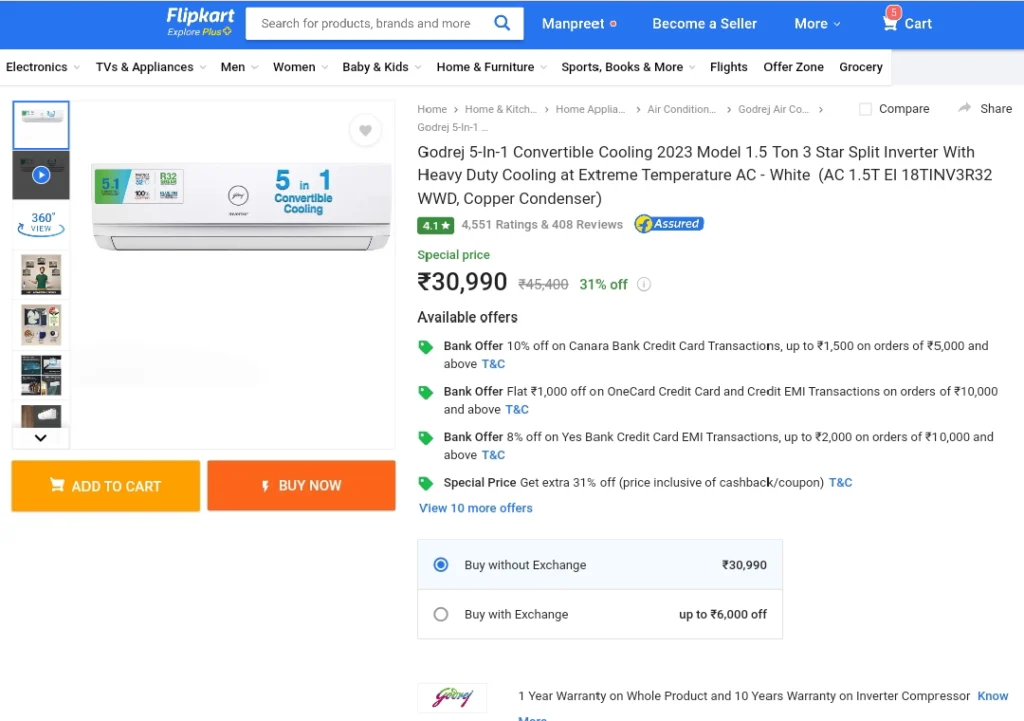Open the Manpreet account menu
Image resolution: width=1024 pixels, height=721 pixels.
click(579, 24)
